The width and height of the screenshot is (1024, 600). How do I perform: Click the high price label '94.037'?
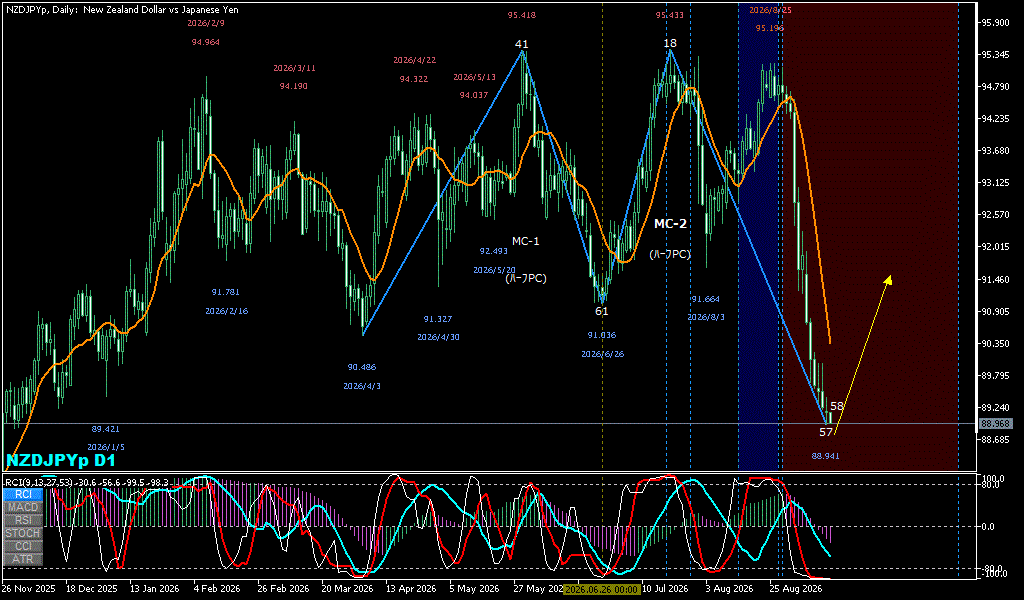(474, 95)
